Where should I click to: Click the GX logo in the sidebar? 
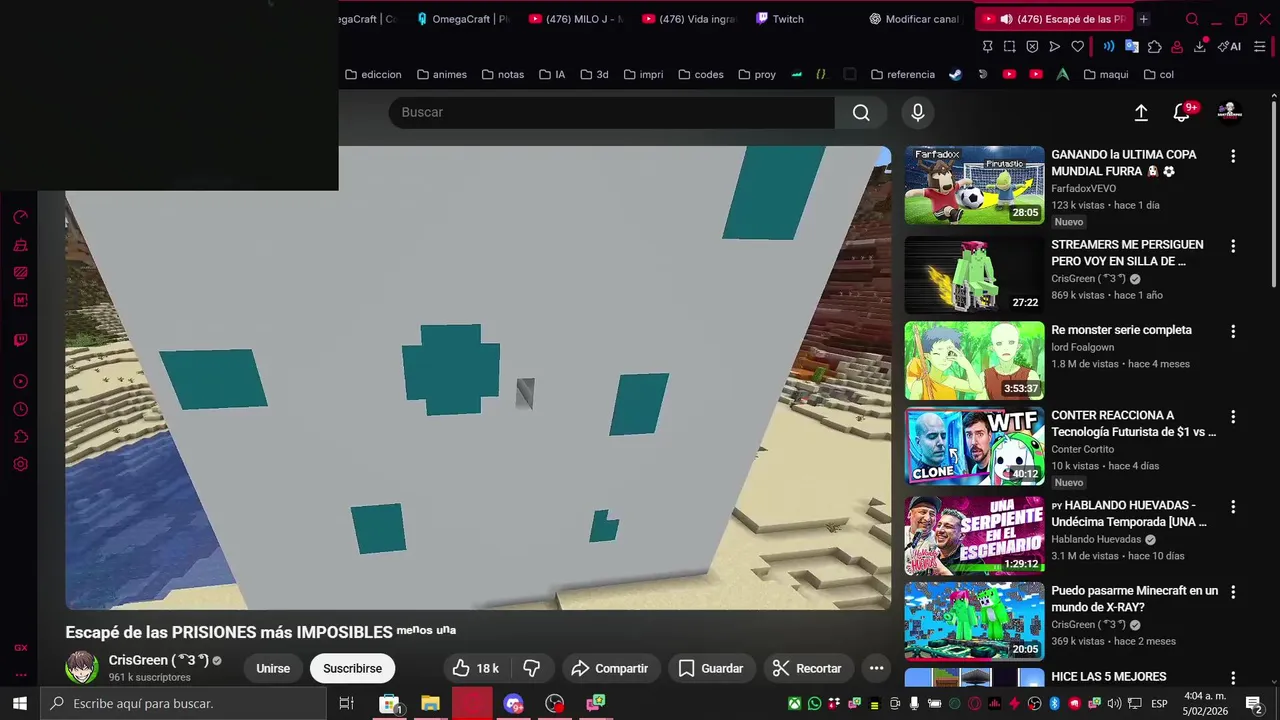[x=20, y=648]
